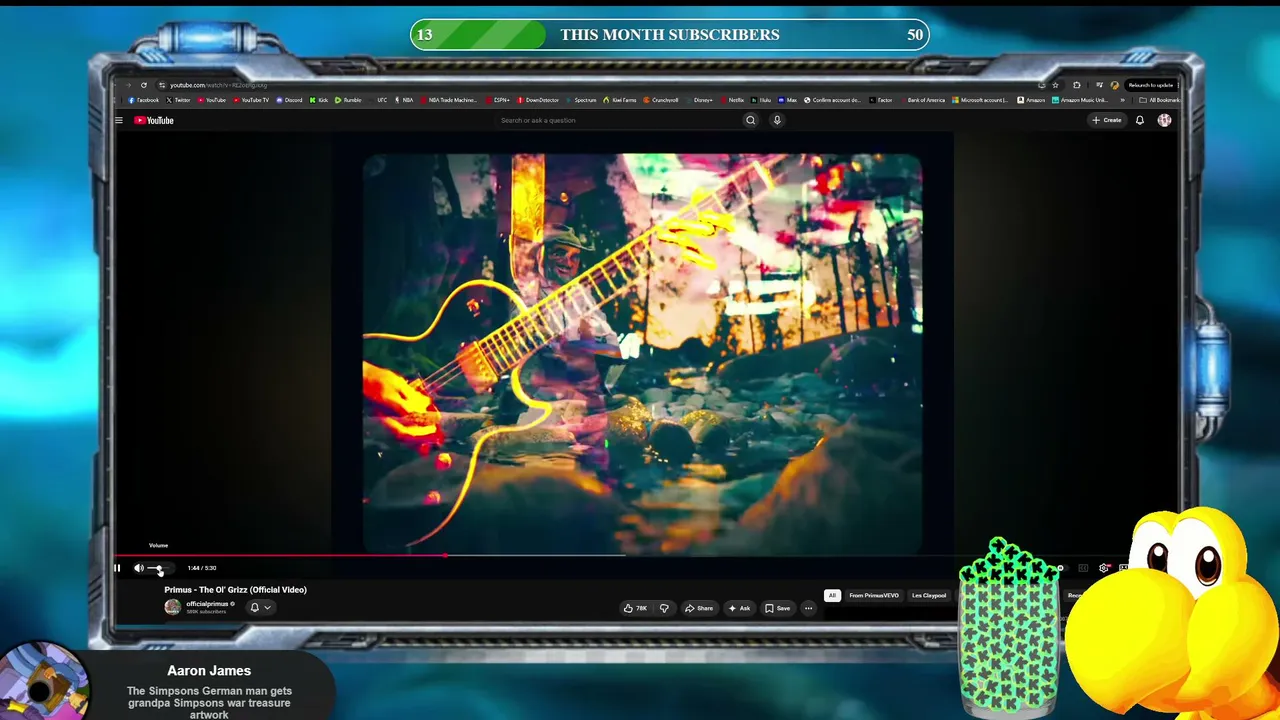The height and width of the screenshot is (720, 1280).
Task: Open the Facebook bookmark
Action: (x=144, y=100)
